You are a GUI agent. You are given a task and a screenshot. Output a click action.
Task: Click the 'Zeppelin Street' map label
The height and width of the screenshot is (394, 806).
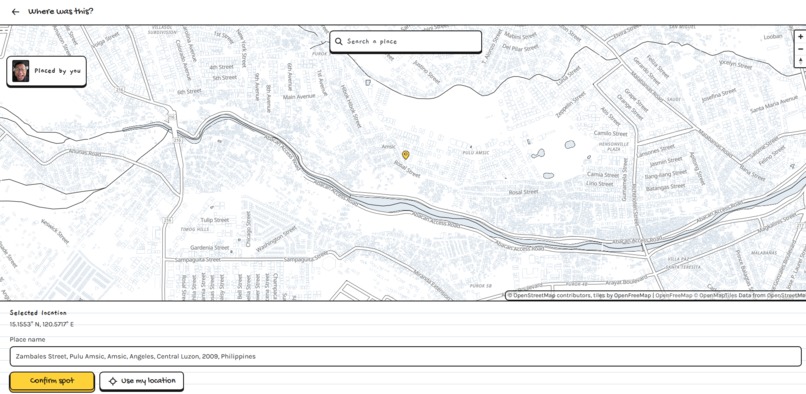[x=570, y=105]
